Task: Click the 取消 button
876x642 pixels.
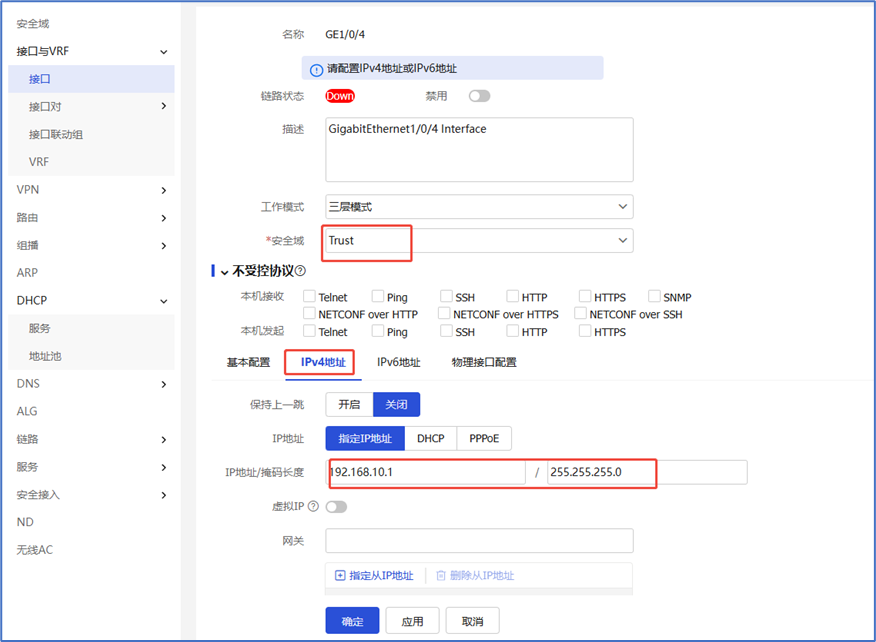Action: coord(473,621)
